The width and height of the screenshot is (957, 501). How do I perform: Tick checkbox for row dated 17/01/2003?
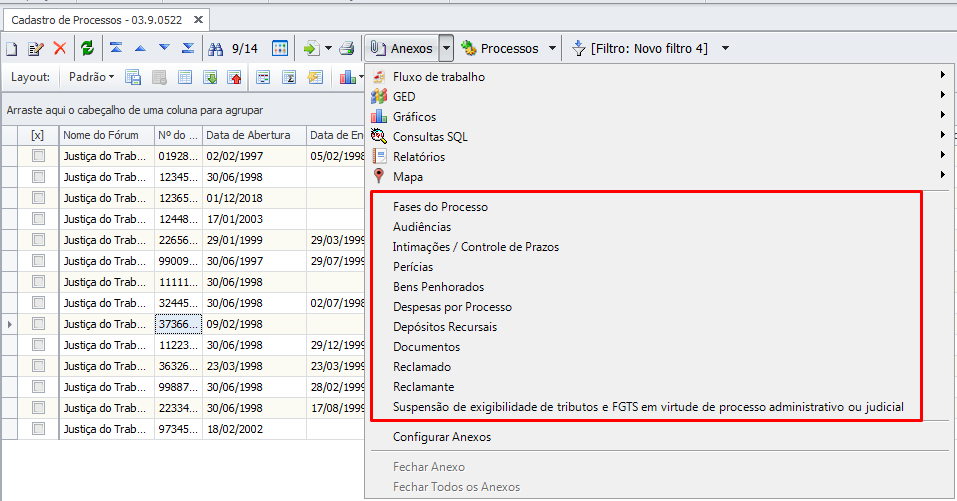38,219
